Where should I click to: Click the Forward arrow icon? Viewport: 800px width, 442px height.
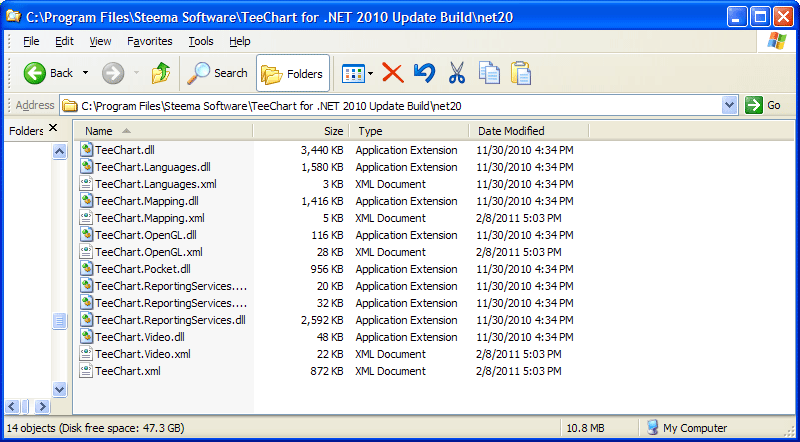[x=113, y=73]
